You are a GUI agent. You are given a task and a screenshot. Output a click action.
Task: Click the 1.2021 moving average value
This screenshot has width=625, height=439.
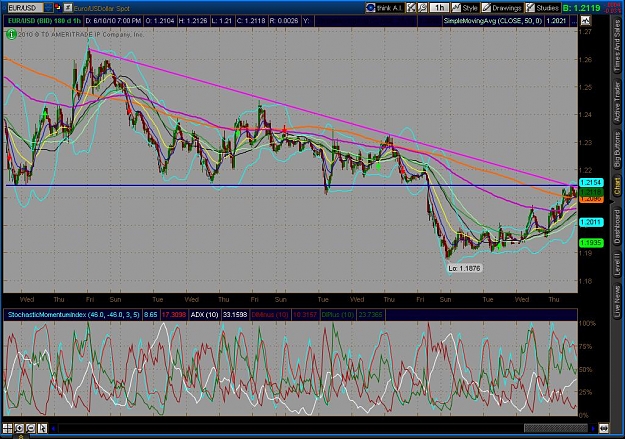coord(556,21)
